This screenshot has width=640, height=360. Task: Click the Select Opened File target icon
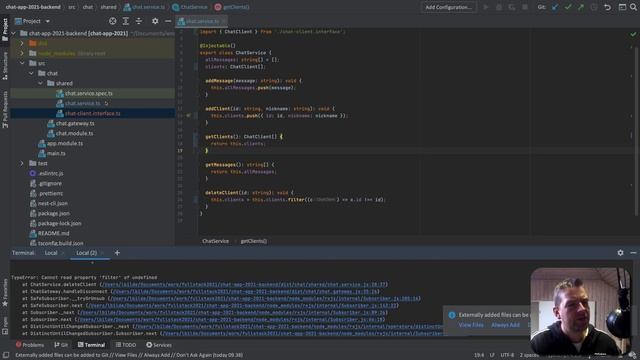113,21
